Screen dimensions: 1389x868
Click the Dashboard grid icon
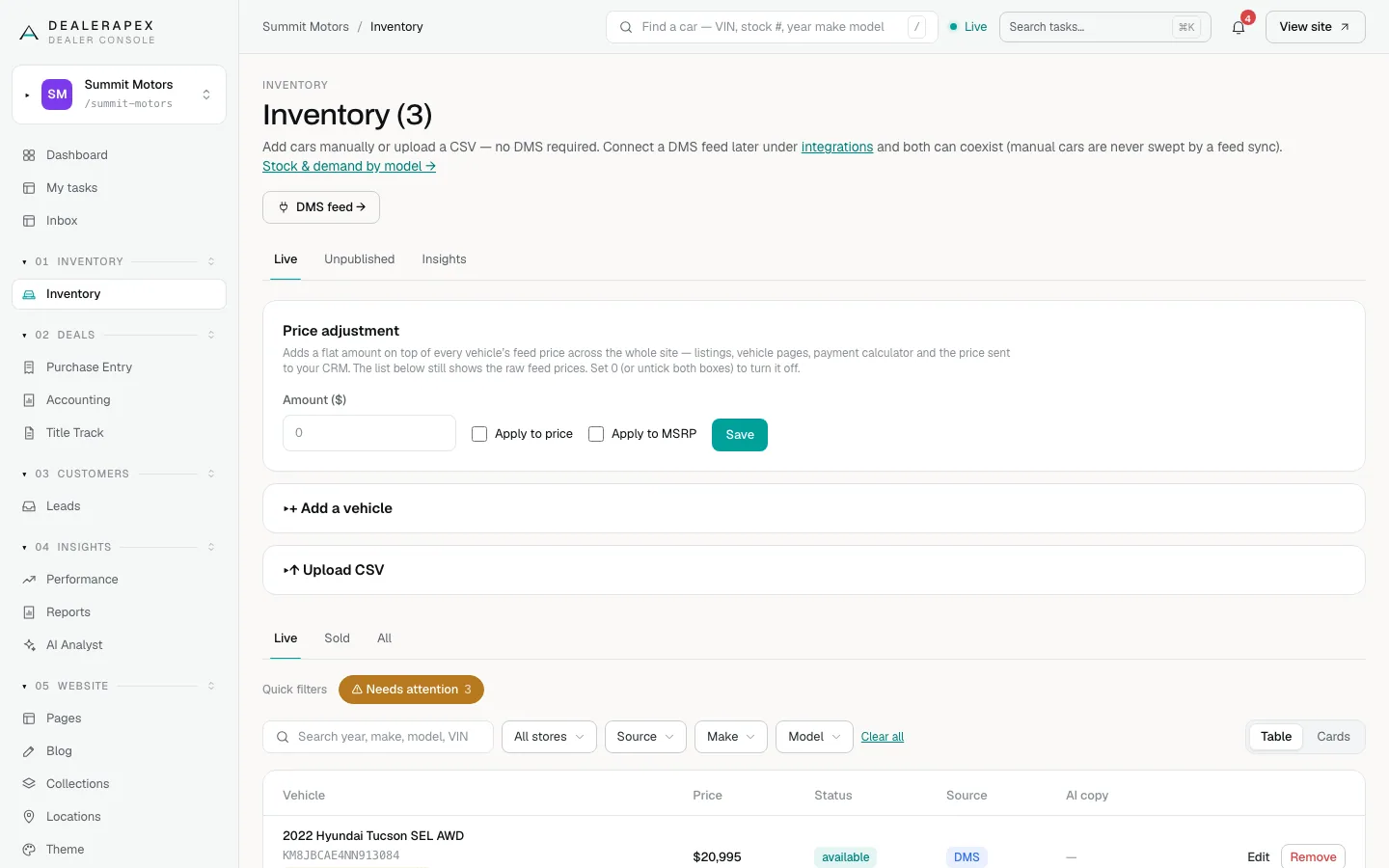(29, 155)
